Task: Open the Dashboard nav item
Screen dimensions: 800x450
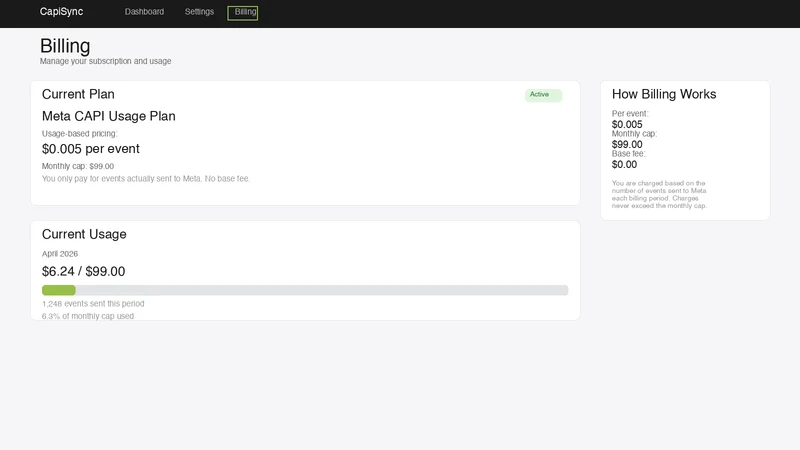Action: pos(144,12)
